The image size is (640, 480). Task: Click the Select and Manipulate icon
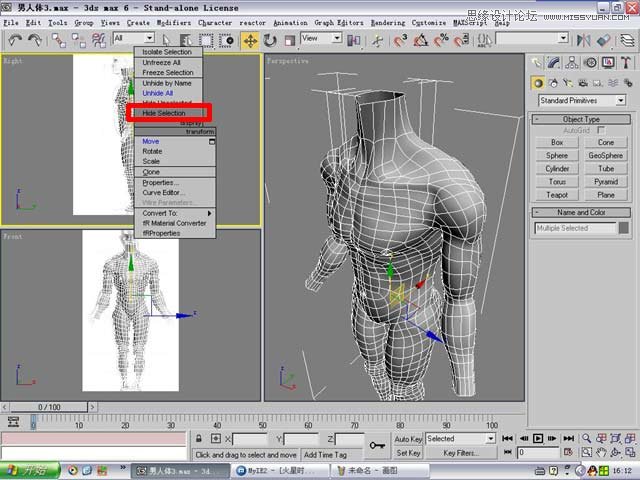(x=378, y=40)
